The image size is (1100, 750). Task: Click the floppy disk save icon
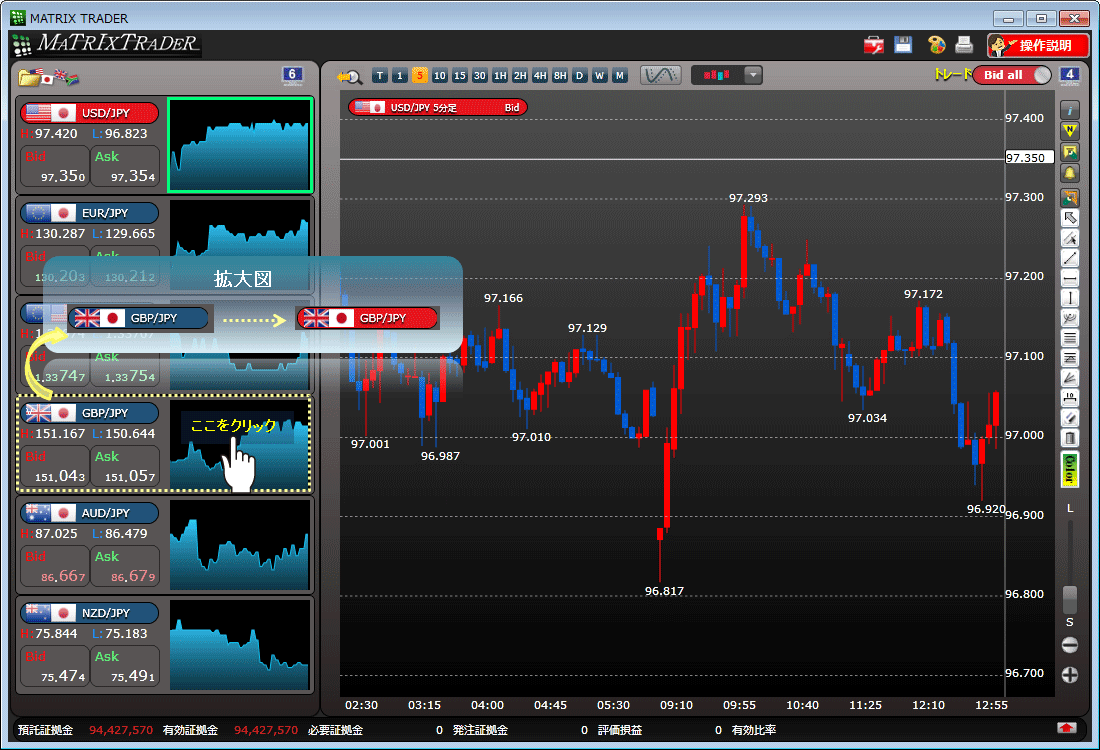coord(903,45)
